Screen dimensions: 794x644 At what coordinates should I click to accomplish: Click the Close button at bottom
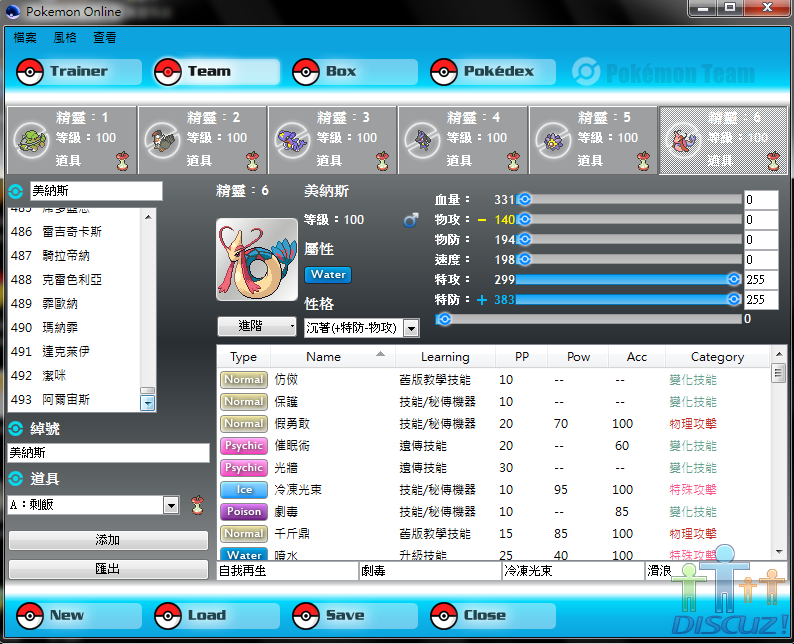493,616
